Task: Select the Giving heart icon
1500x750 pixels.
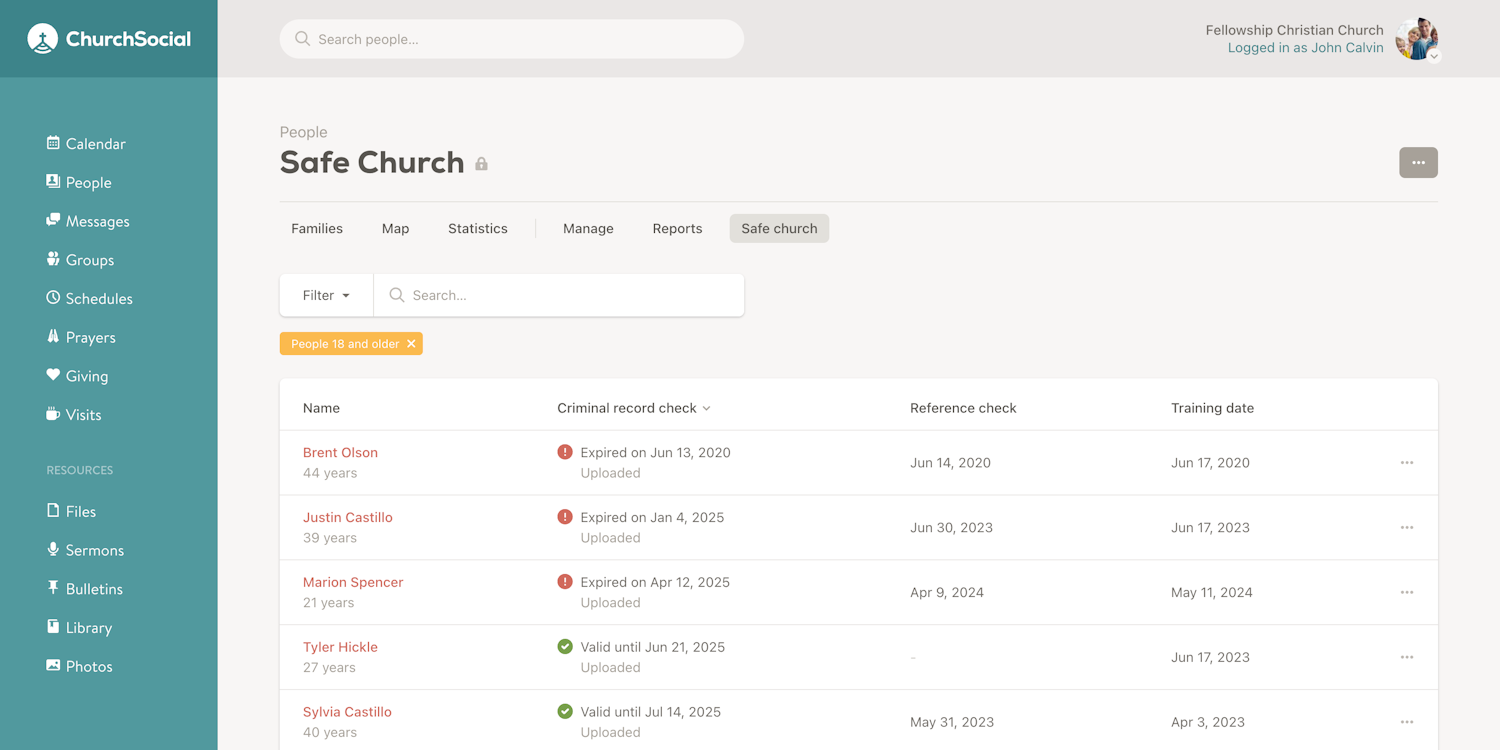Action: (x=52, y=375)
